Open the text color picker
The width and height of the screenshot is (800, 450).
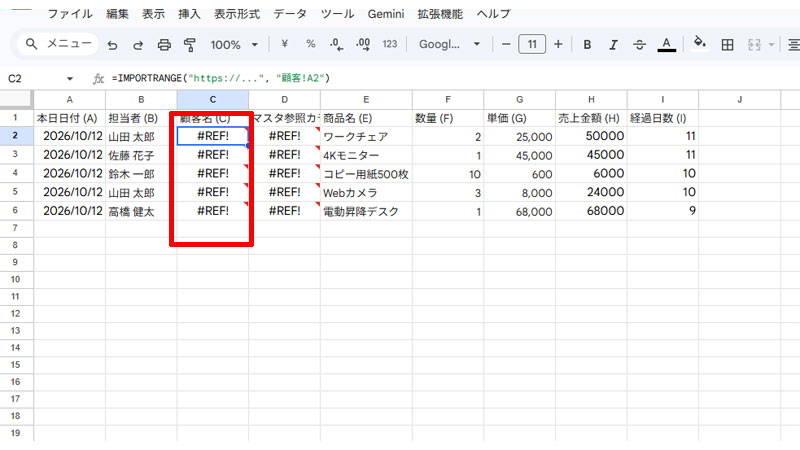point(666,45)
